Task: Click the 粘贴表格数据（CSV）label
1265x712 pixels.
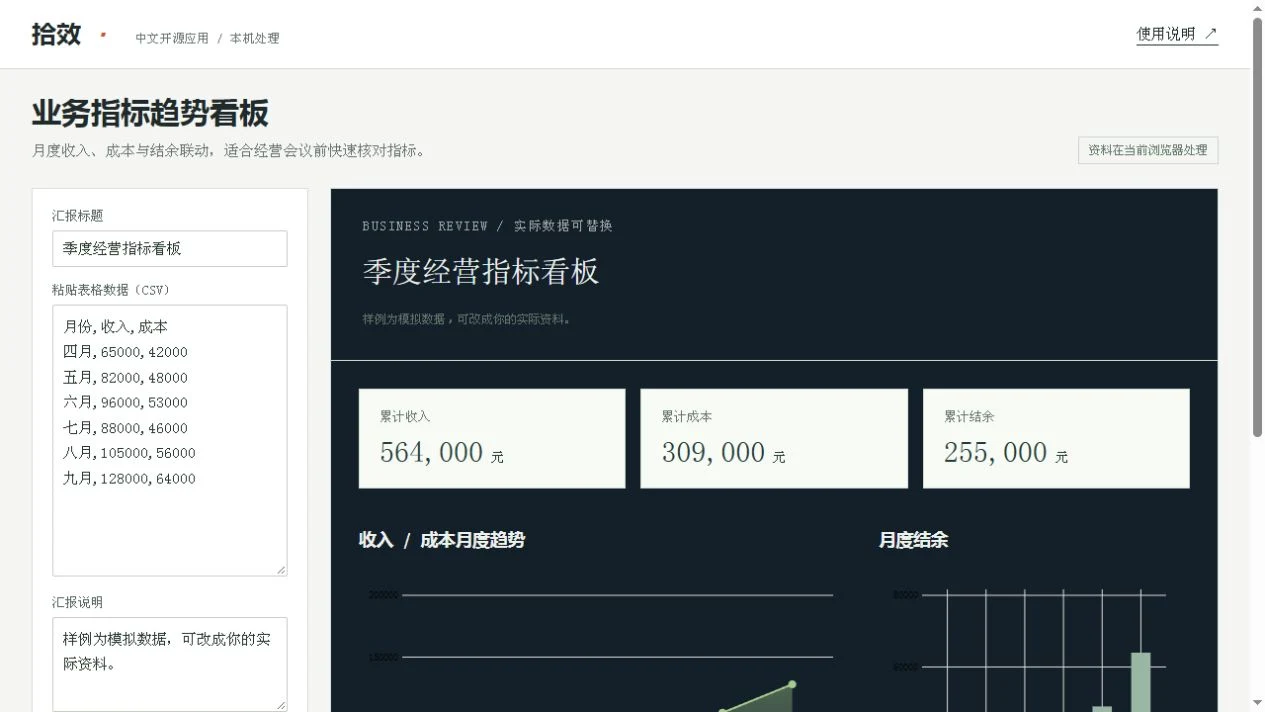Action: [x=111, y=290]
